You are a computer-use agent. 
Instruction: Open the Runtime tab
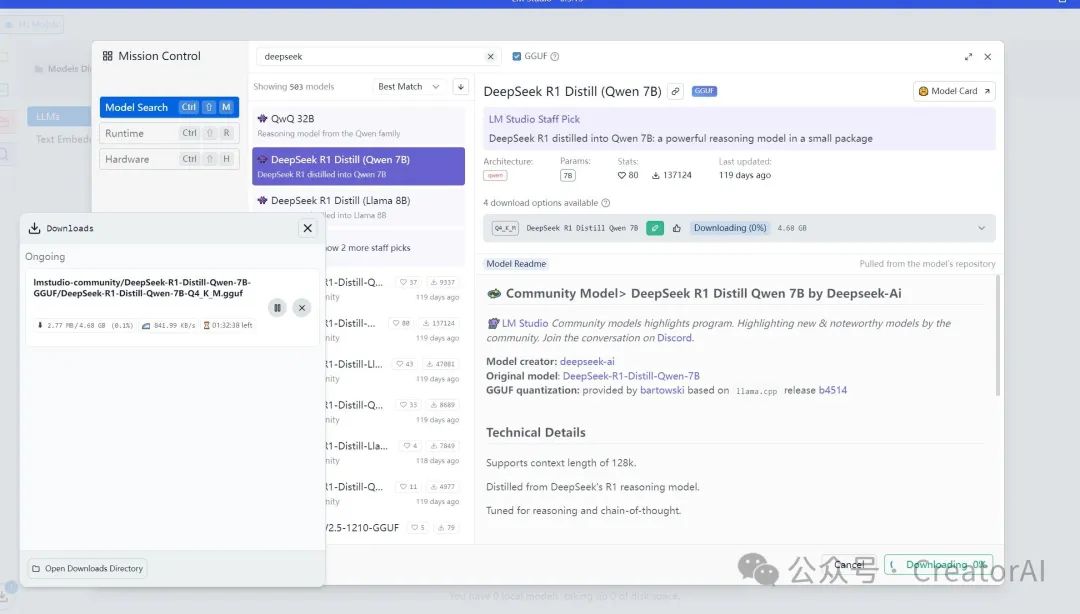(169, 133)
